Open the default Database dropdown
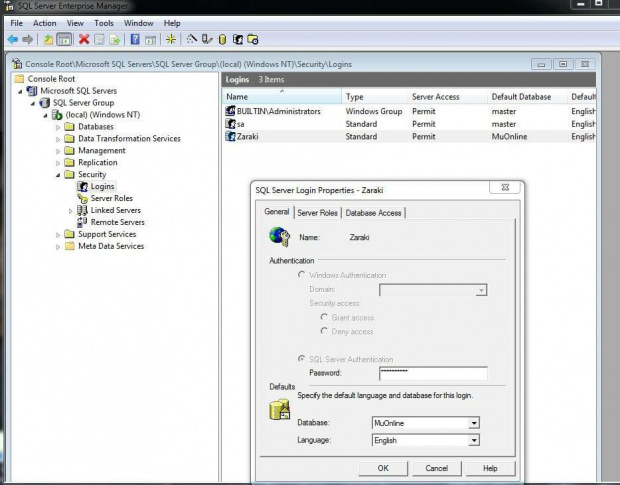The height and width of the screenshot is (485, 620). [474, 423]
